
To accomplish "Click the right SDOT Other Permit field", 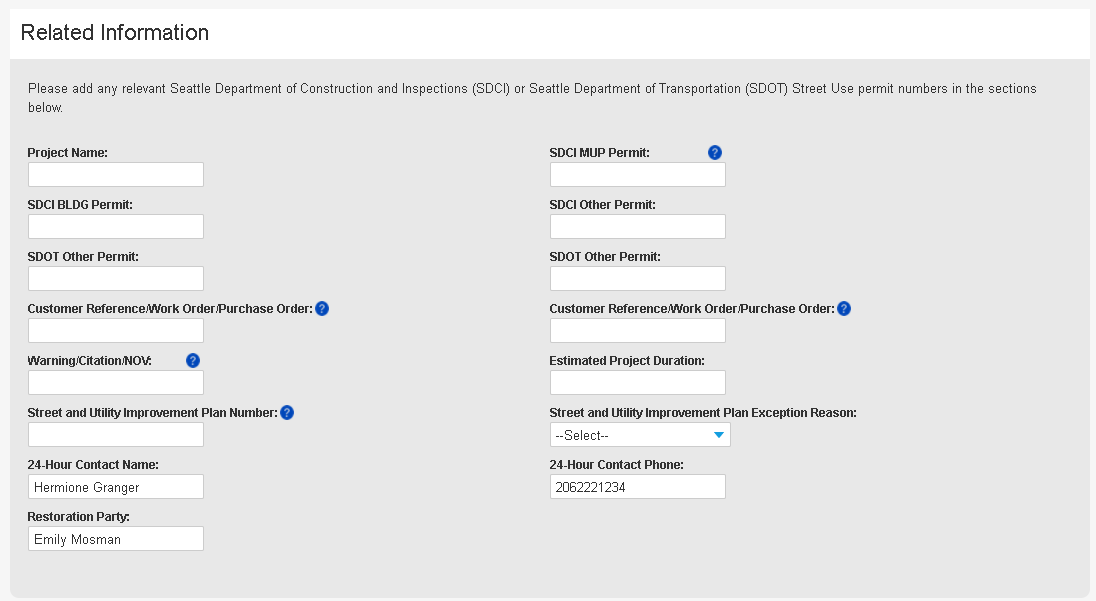I will coord(638,279).
